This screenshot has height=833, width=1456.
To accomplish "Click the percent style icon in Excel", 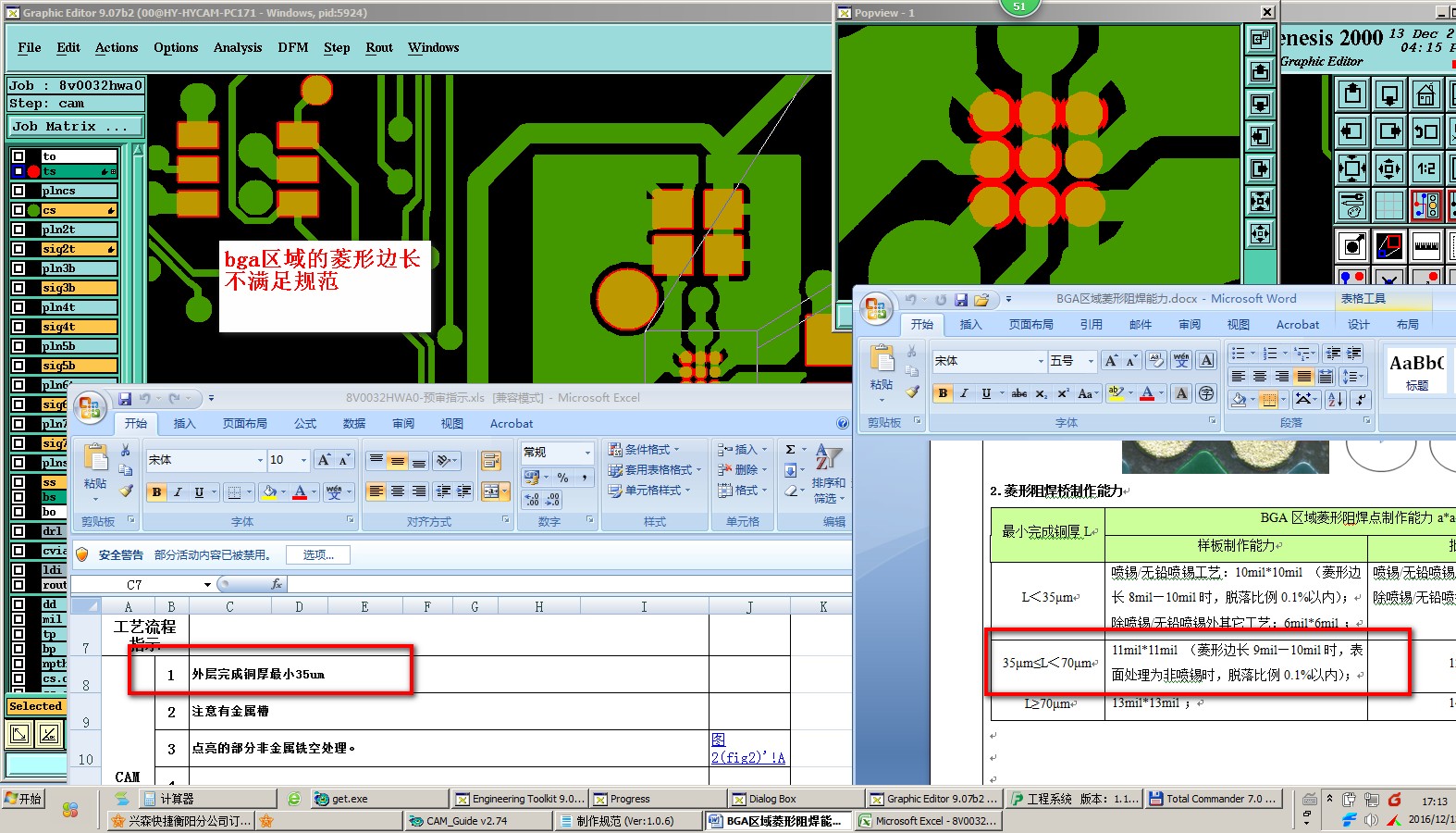I will click(562, 478).
